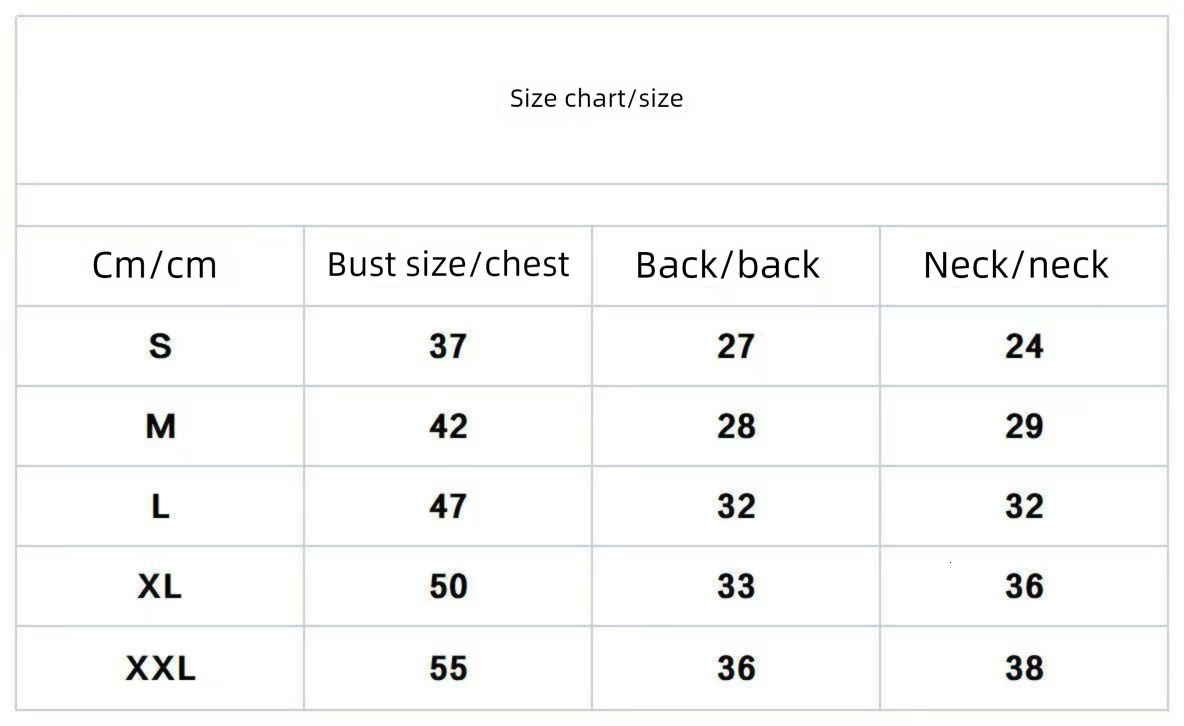The height and width of the screenshot is (726, 1184).
Task: Select back value 33 for size XL
Action: (736, 587)
